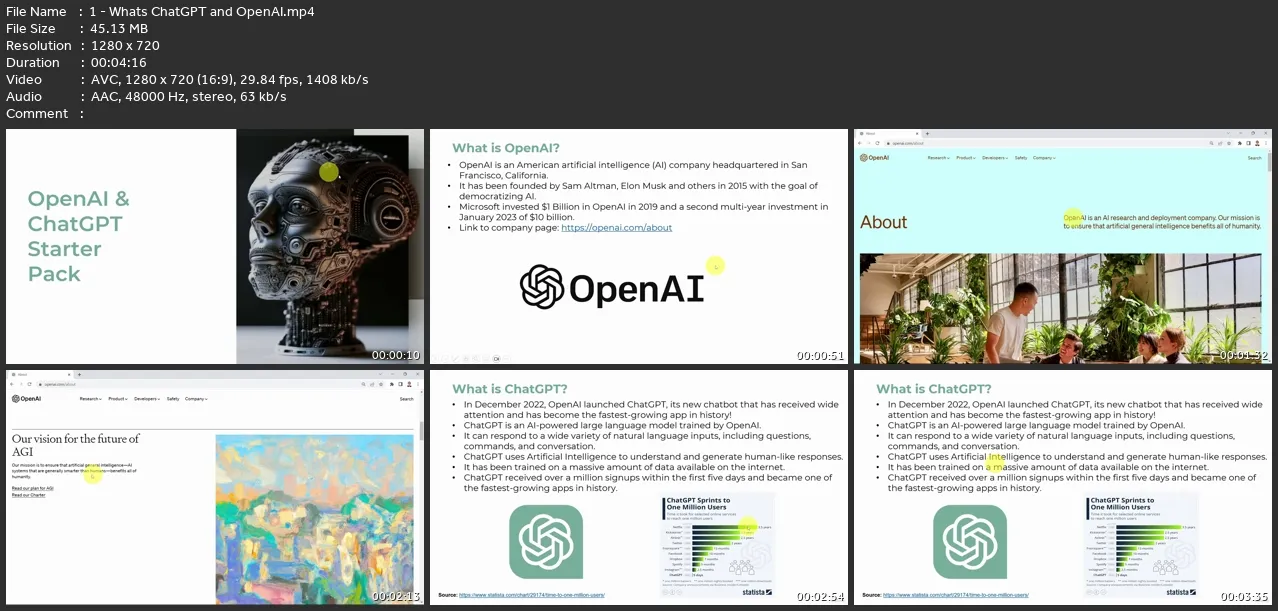Open the 'Read our plan for AGI' link

coord(33,488)
